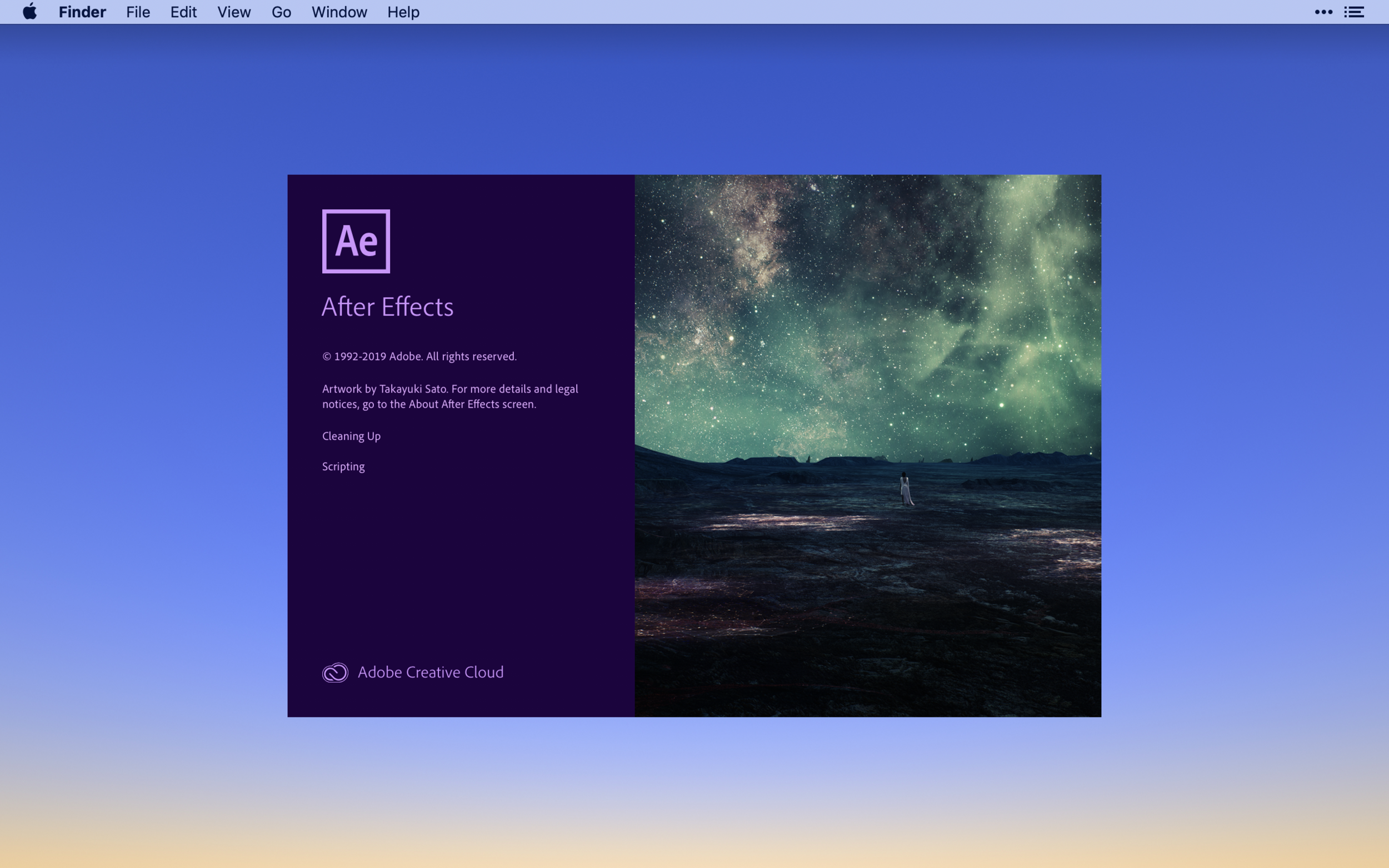Image resolution: width=1389 pixels, height=868 pixels.
Task: Click the After Effects title text
Action: point(388,307)
